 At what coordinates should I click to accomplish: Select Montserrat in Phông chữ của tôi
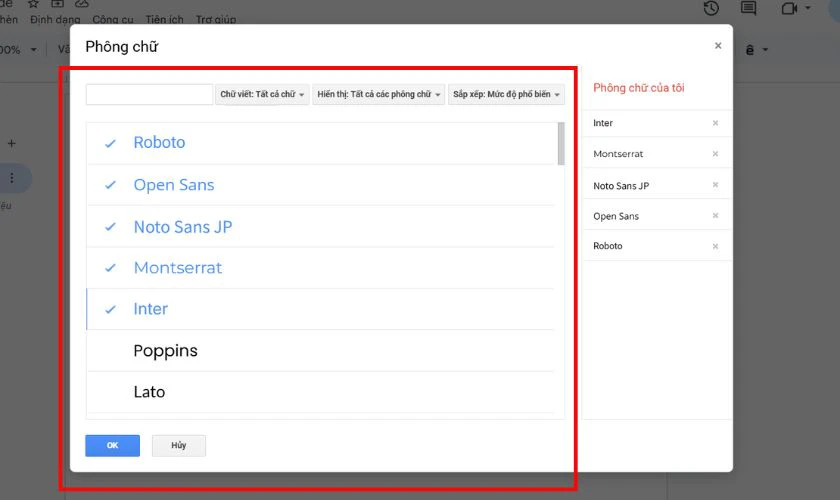point(618,154)
